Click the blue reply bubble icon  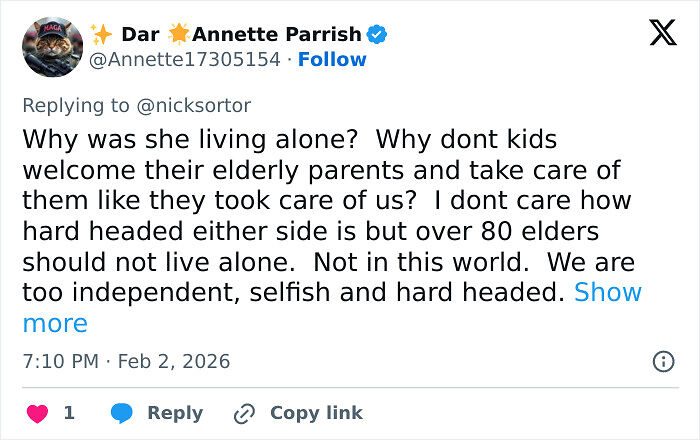(x=122, y=413)
